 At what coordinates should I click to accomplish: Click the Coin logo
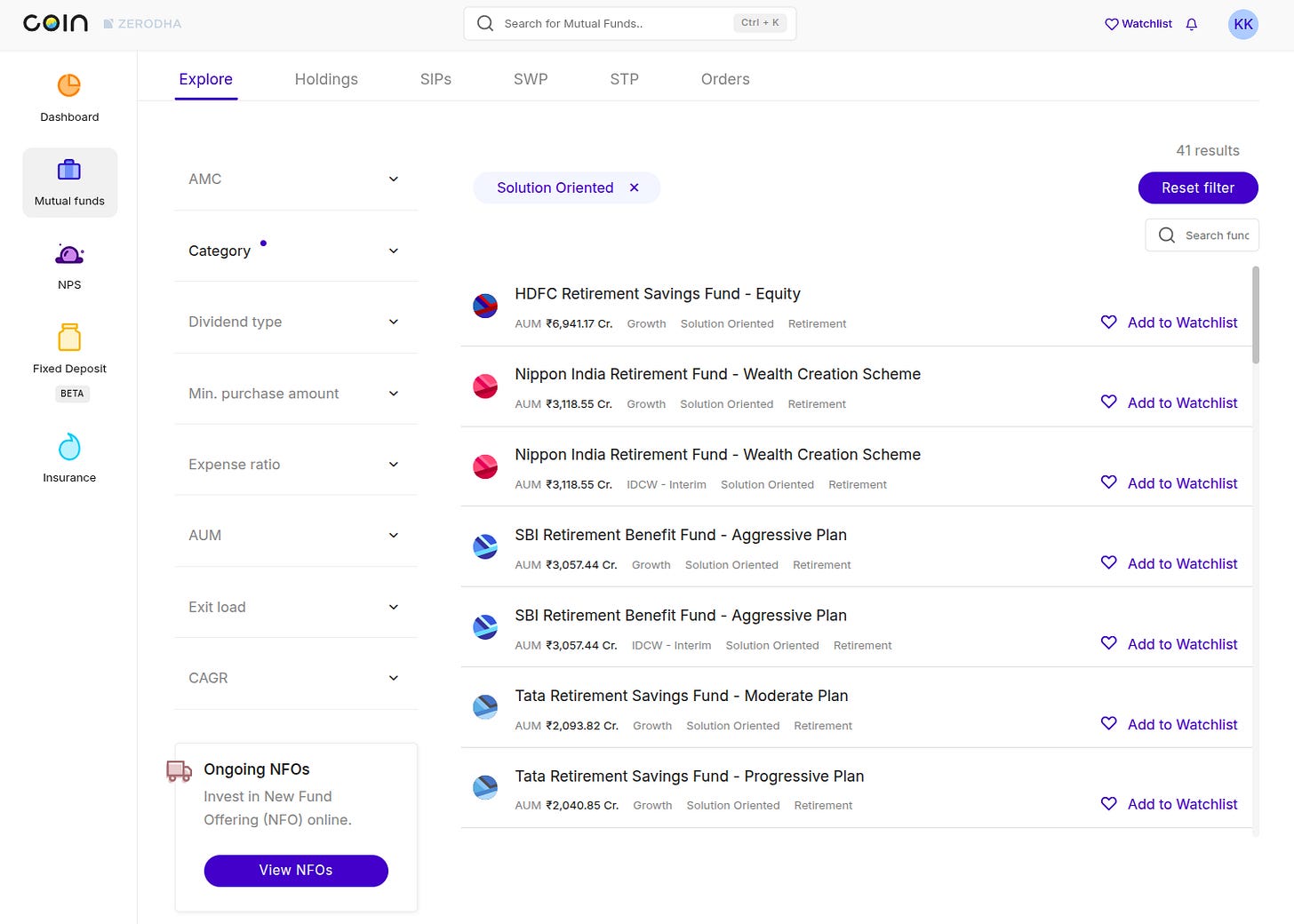pyautogui.click(x=55, y=23)
